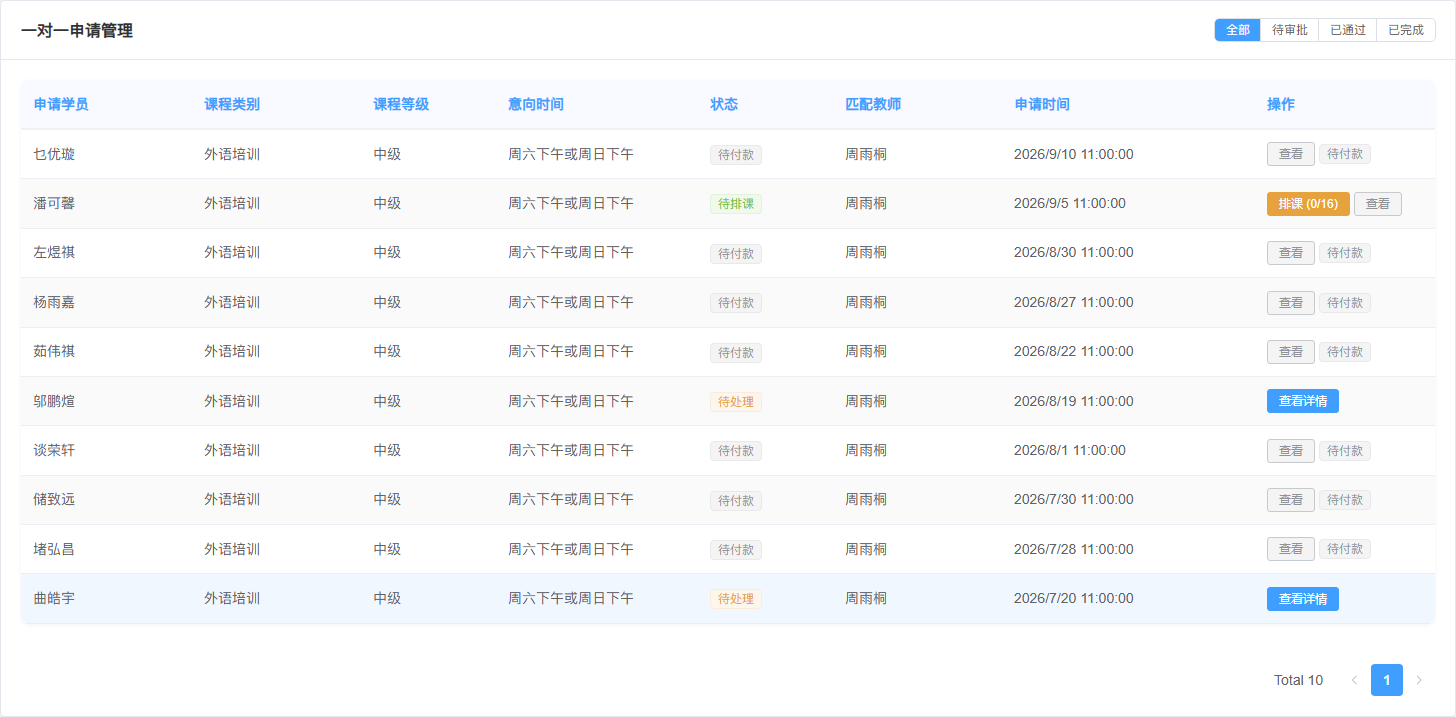This screenshot has height=717, width=1456.
Task: Switch to the 已完成 filter tab
Action: pos(1406,30)
